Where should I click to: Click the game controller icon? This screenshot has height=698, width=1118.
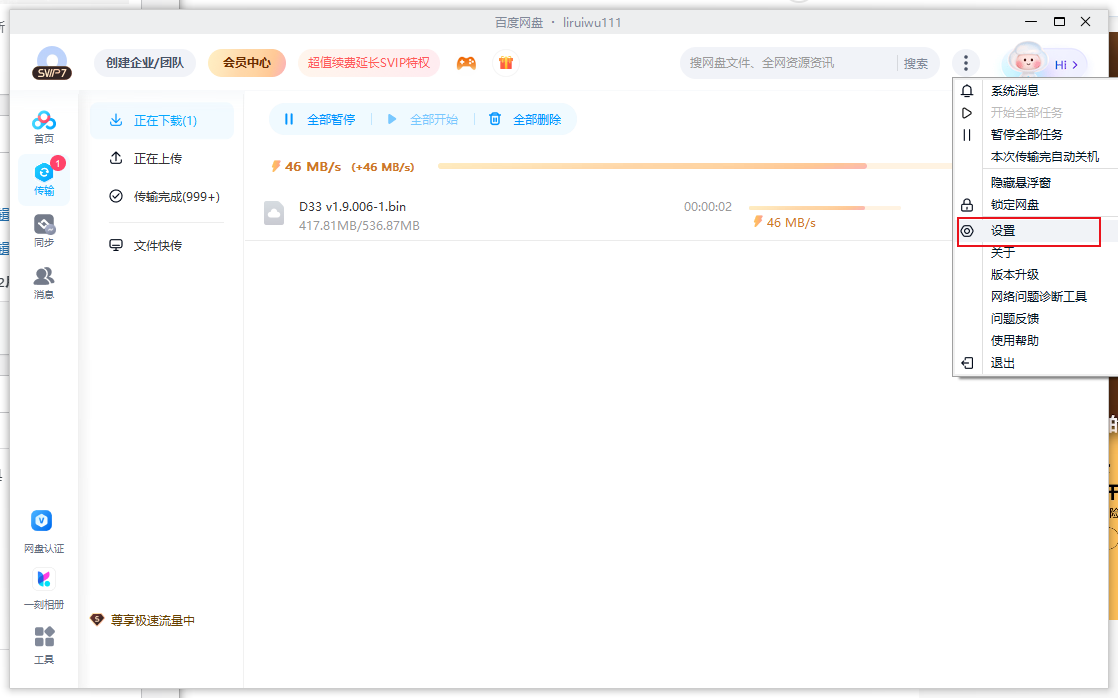click(466, 63)
